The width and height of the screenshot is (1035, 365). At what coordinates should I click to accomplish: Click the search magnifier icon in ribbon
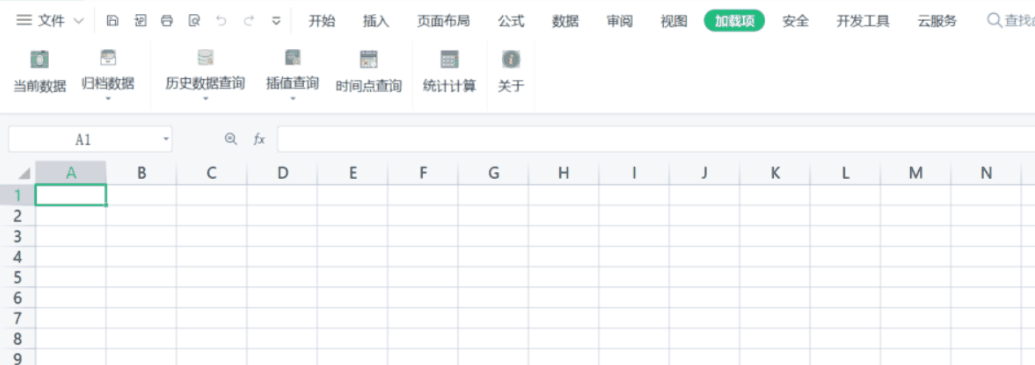click(994, 20)
